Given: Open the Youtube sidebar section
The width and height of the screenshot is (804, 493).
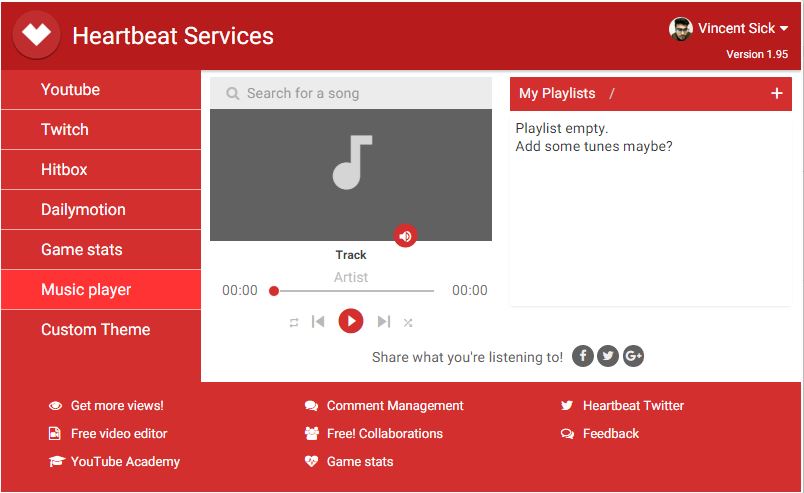Looking at the screenshot, I should click(x=101, y=90).
